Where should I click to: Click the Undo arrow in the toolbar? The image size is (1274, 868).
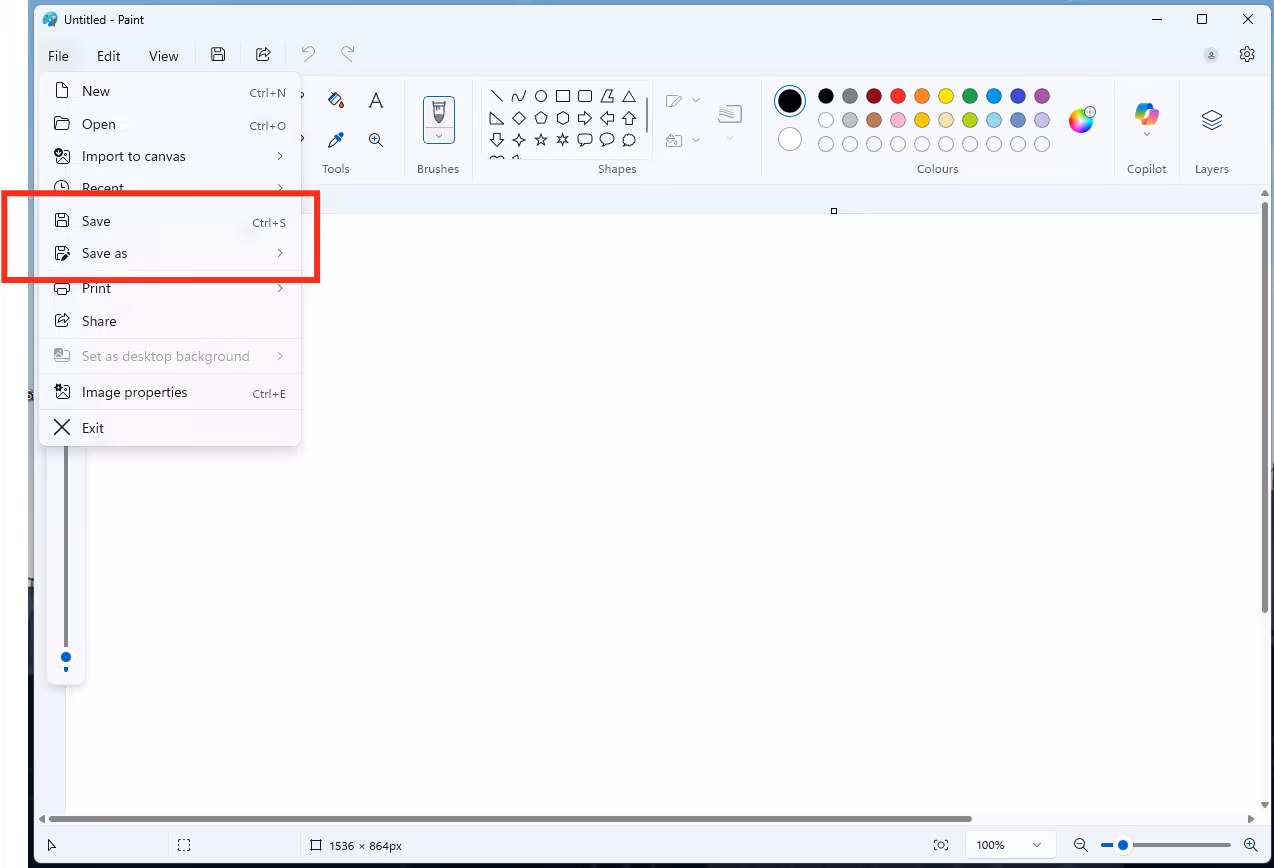coord(307,54)
